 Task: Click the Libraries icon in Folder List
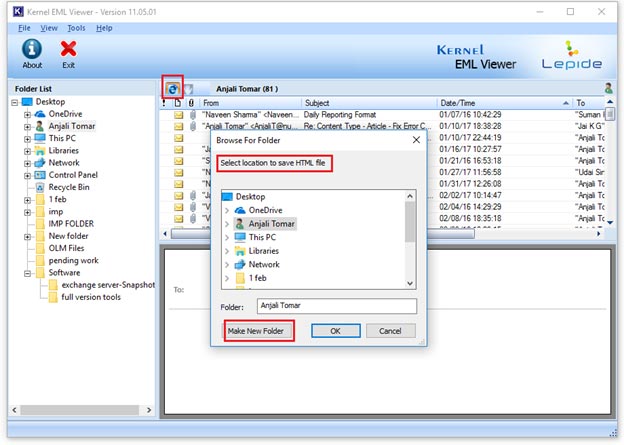point(40,151)
